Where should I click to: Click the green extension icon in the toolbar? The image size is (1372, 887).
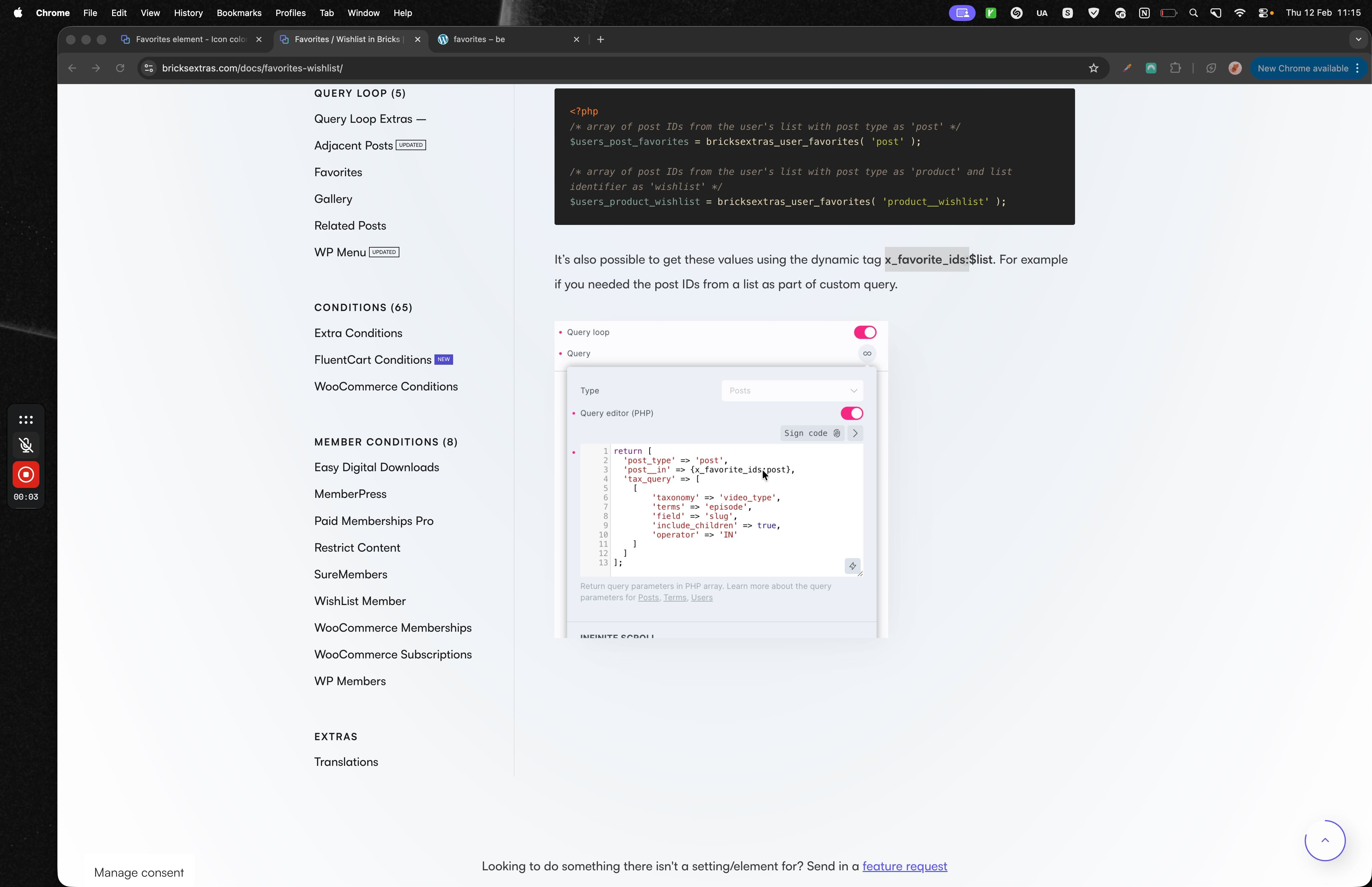[1151, 68]
